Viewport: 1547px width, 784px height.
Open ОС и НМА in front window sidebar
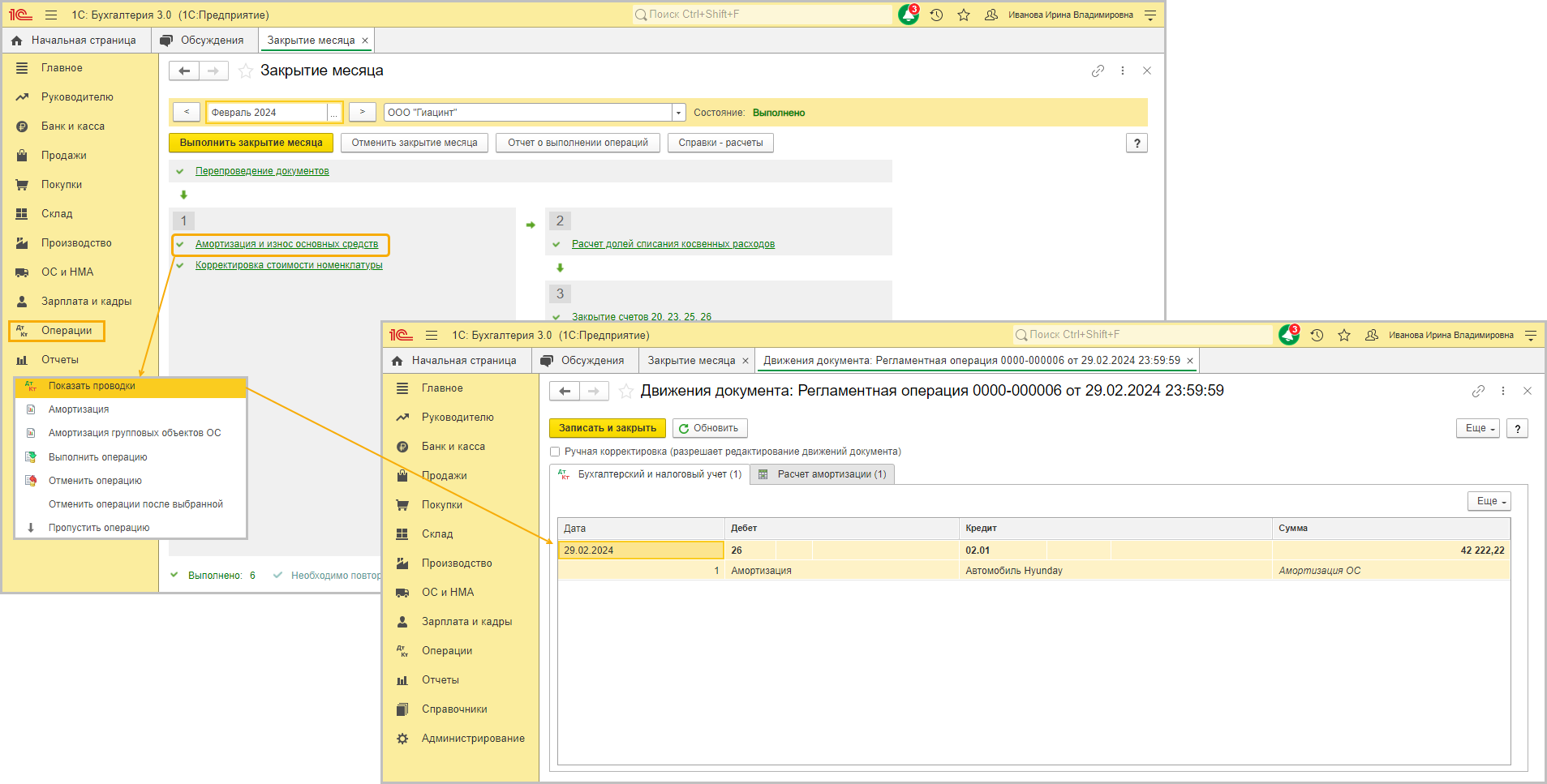point(448,593)
